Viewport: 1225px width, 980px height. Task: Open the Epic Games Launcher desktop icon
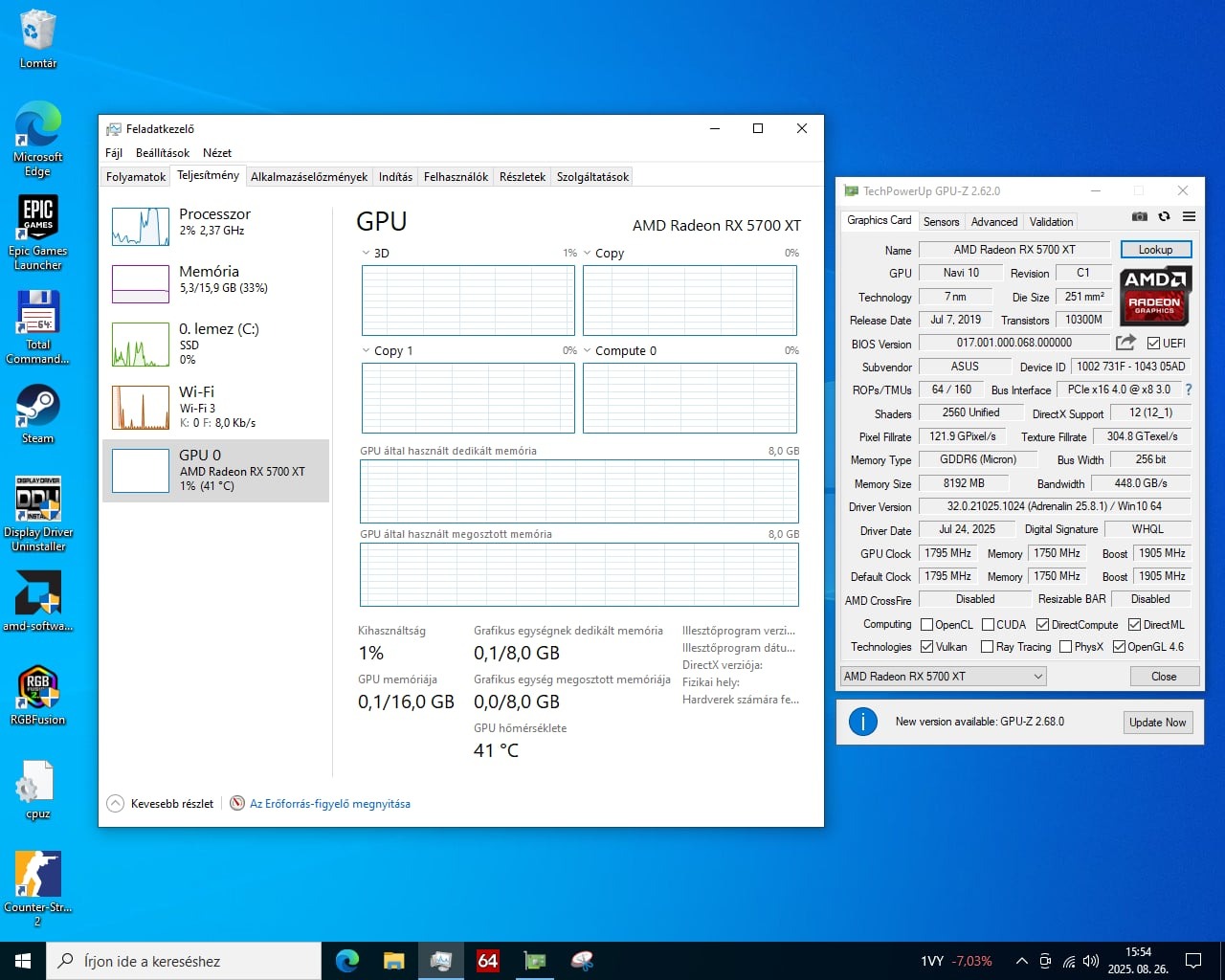37,233
